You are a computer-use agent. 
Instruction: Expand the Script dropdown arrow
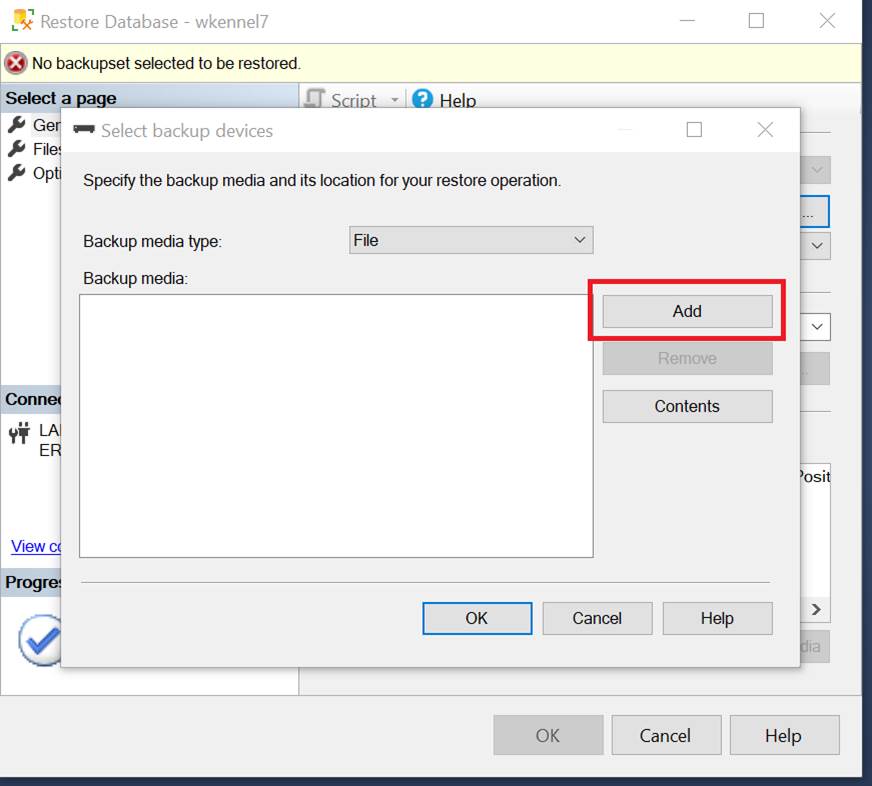[394, 100]
